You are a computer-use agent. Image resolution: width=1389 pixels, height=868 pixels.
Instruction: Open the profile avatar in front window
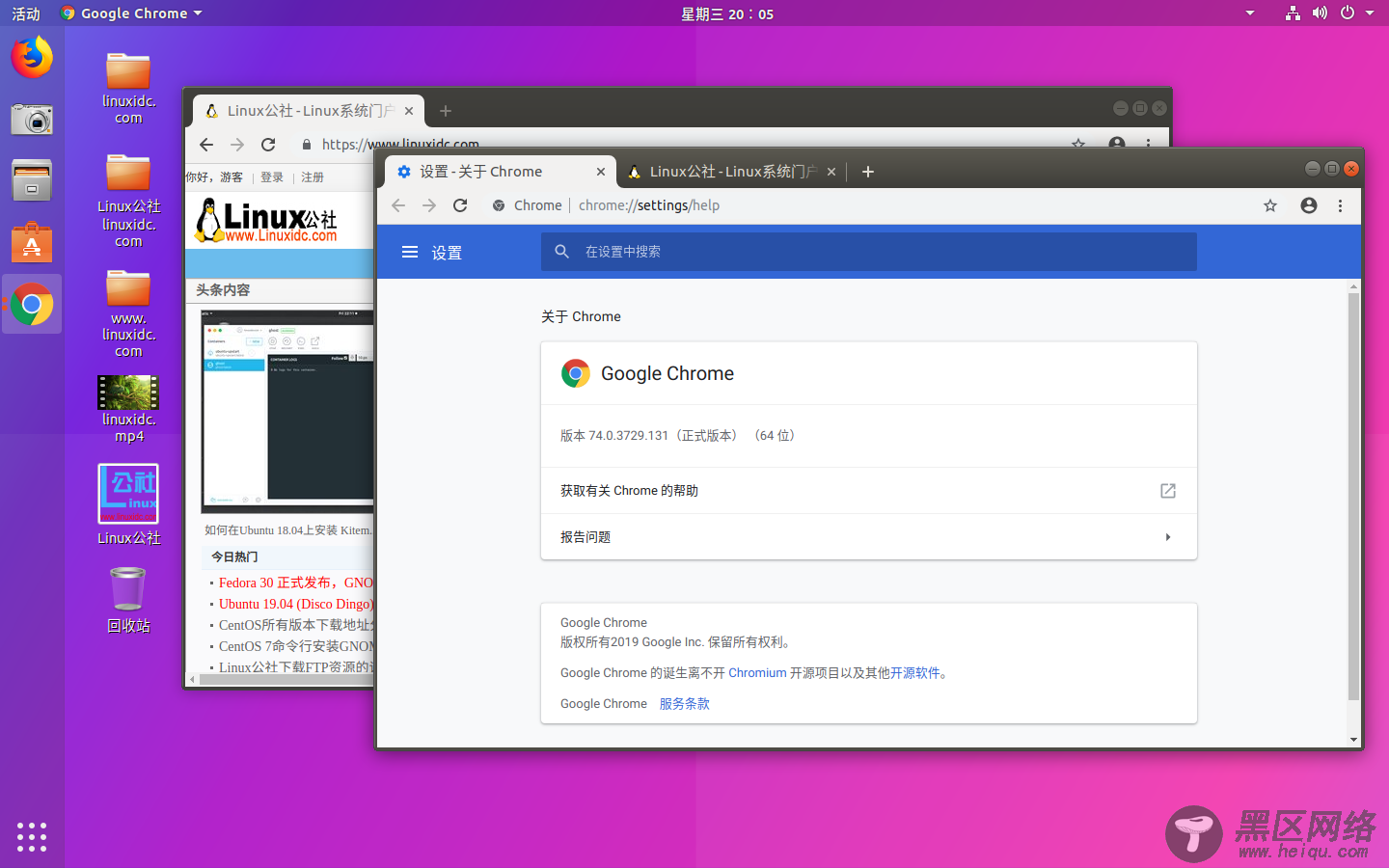click(1309, 205)
